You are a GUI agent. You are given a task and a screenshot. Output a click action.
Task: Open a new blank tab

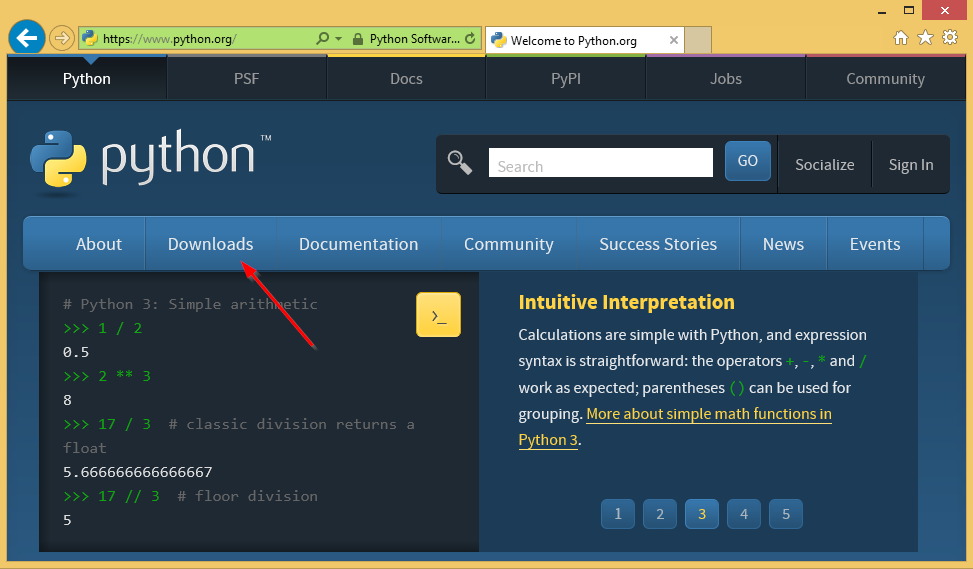click(x=698, y=41)
